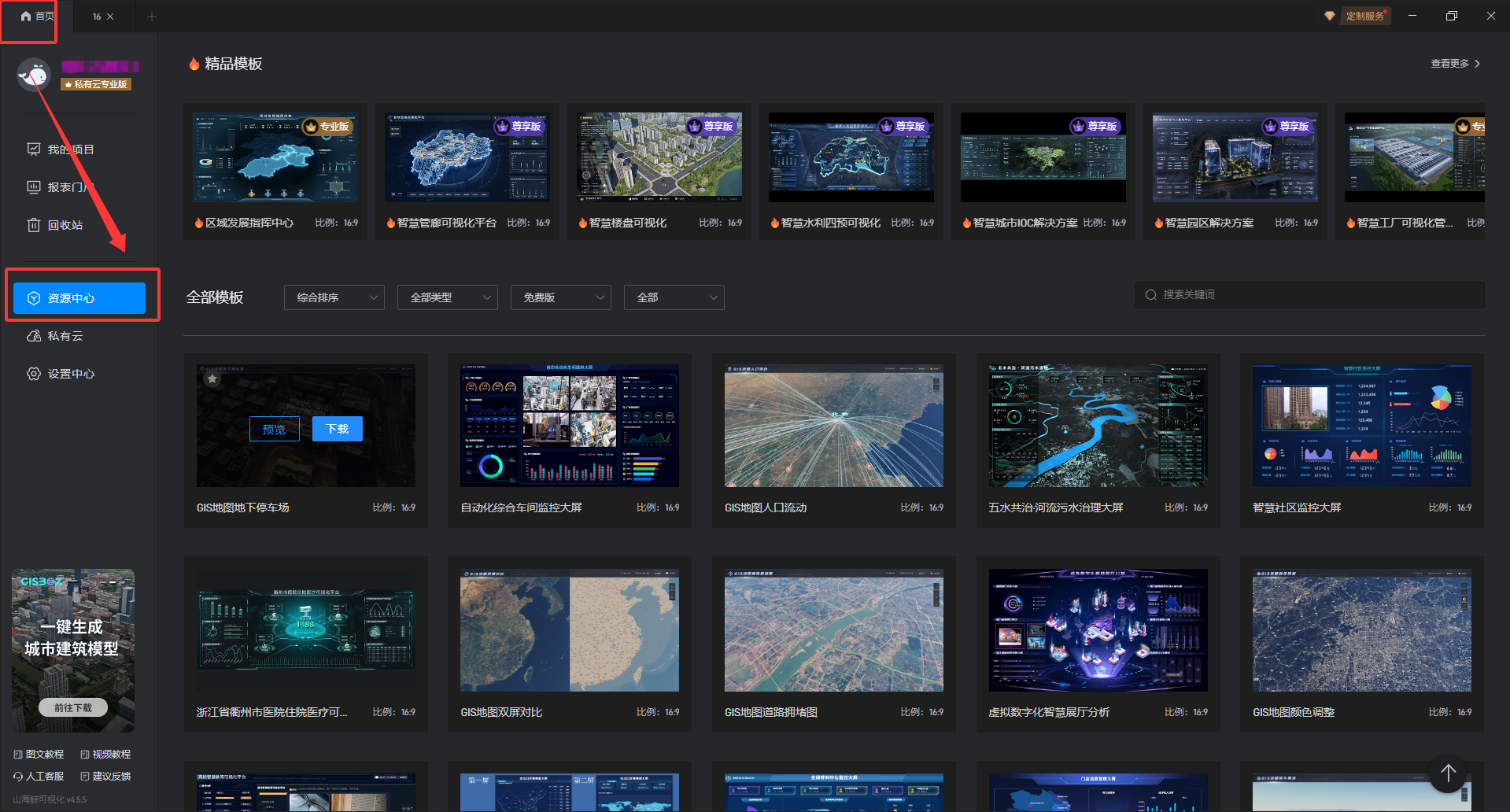Restore down the application window
1510x812 pixels.
click(1452, 16)
